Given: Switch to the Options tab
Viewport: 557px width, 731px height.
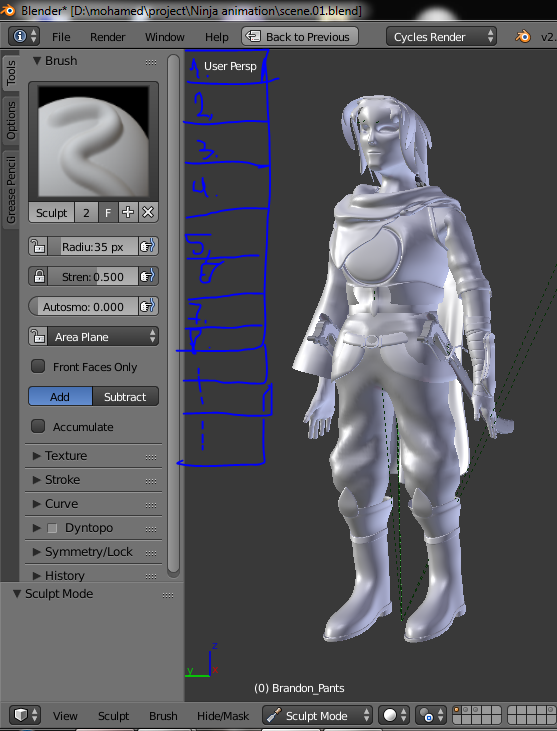Looking at the screenshot, I should click(11, 120).
